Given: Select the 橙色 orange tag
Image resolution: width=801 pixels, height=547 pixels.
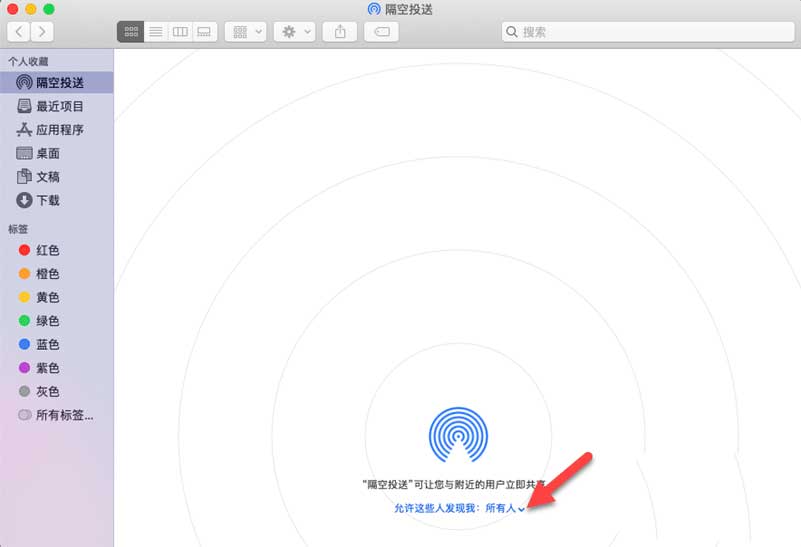Looking at the screenshot, I should [x=57, y=273].
